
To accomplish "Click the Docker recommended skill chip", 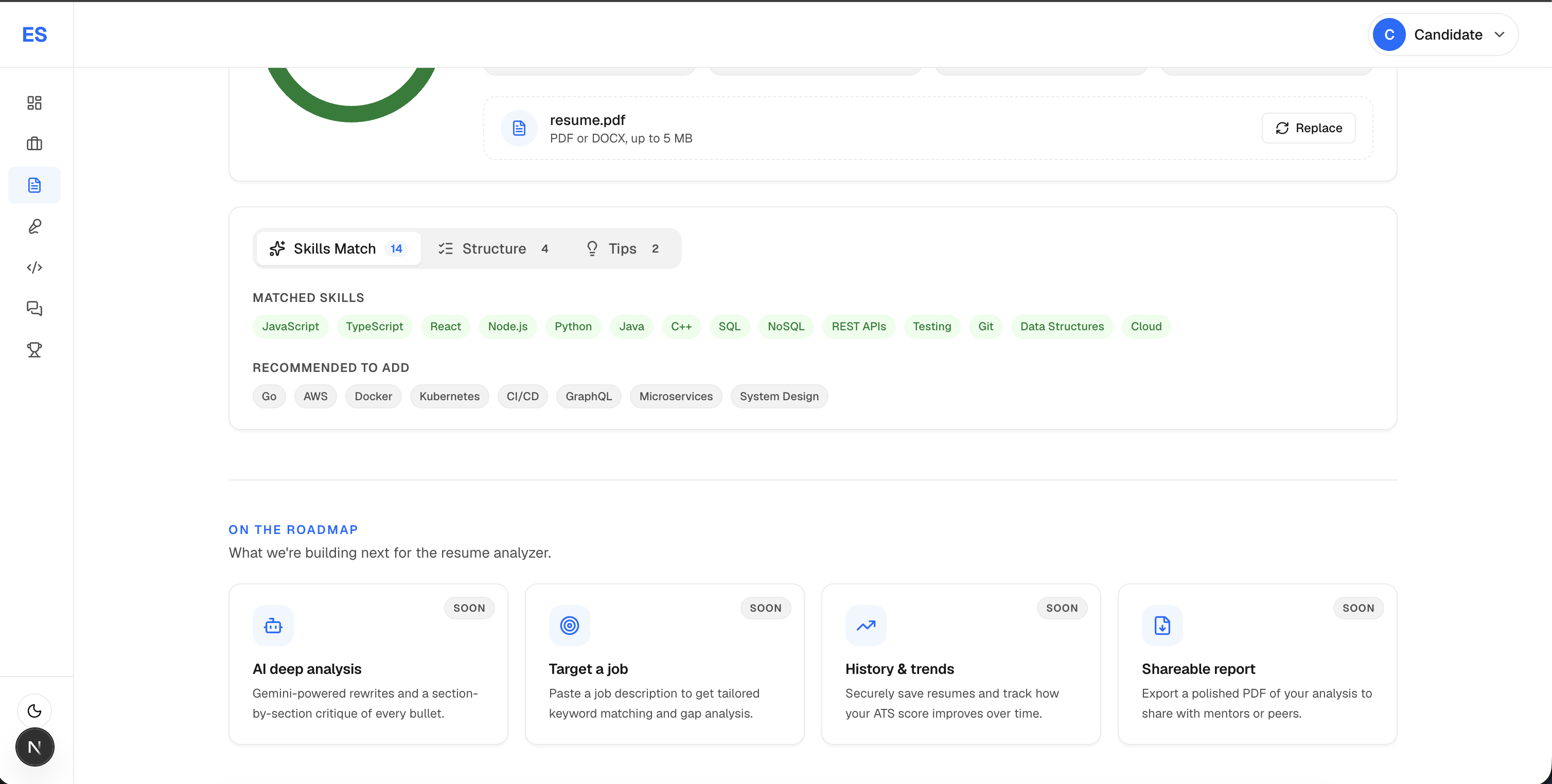I will point(373,396).
